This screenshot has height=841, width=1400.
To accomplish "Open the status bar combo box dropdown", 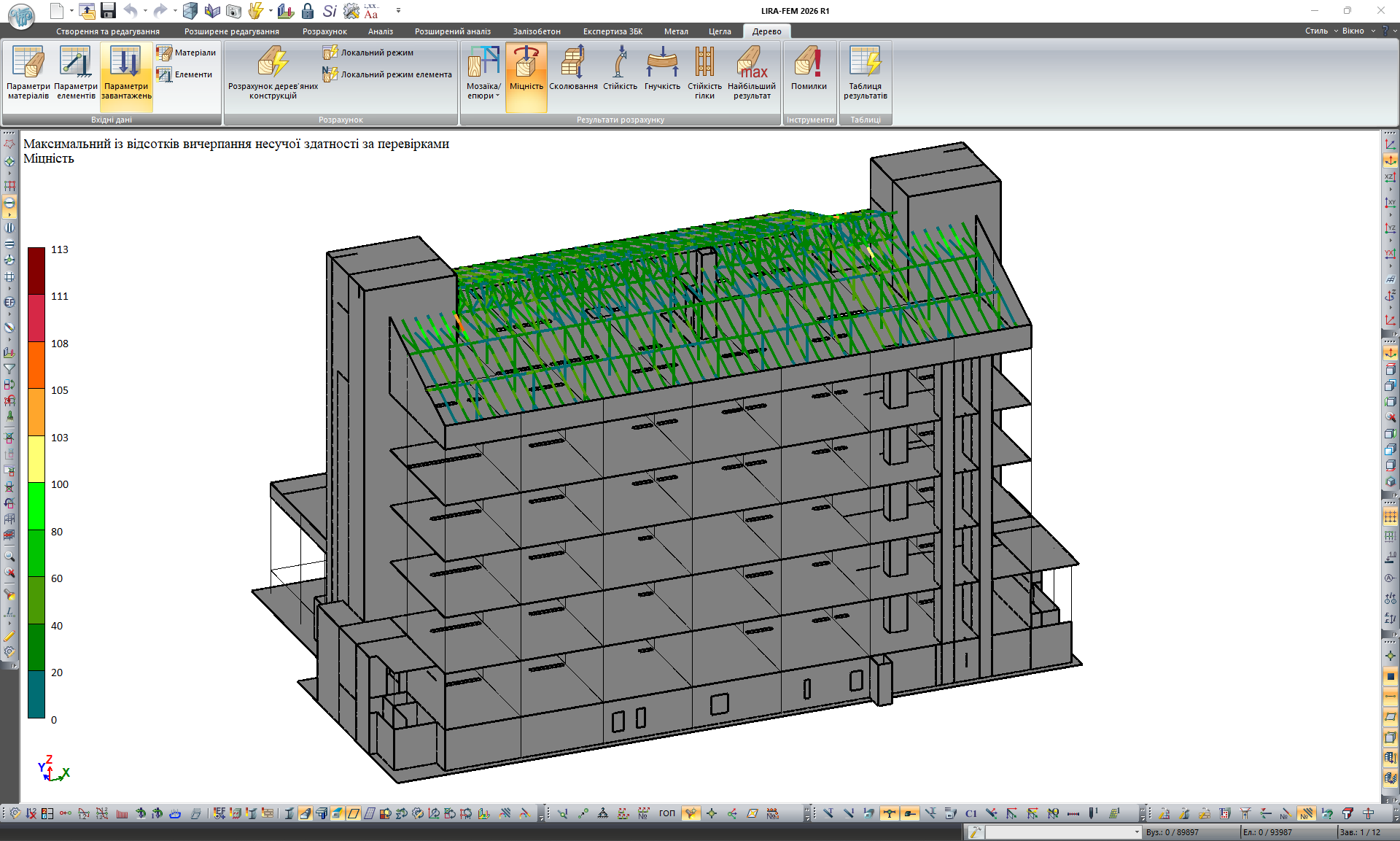I will (x=1136, y=832).
